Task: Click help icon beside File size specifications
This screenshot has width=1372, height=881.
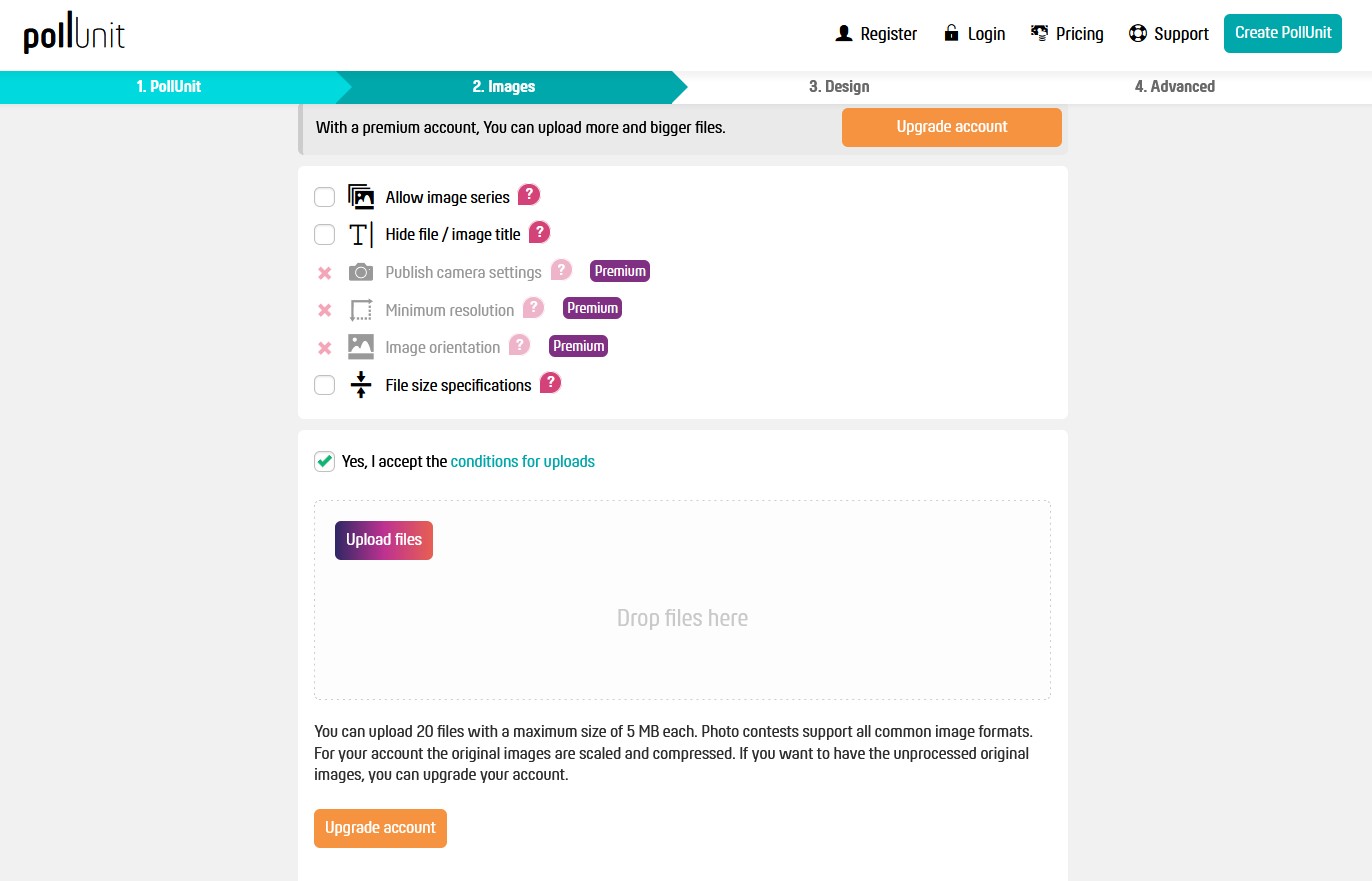Action: [x=551, y=383]
